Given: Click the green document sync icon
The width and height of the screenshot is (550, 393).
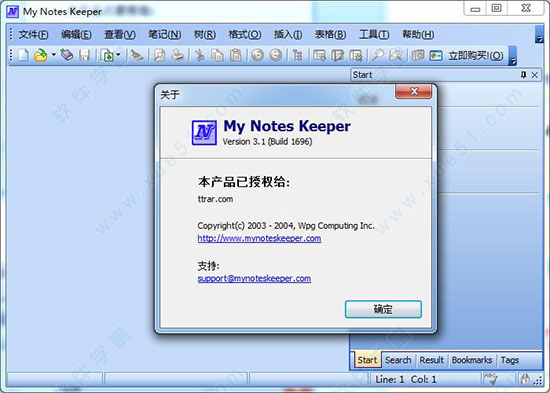Looking at the screenshot, I should coord(108,55).
